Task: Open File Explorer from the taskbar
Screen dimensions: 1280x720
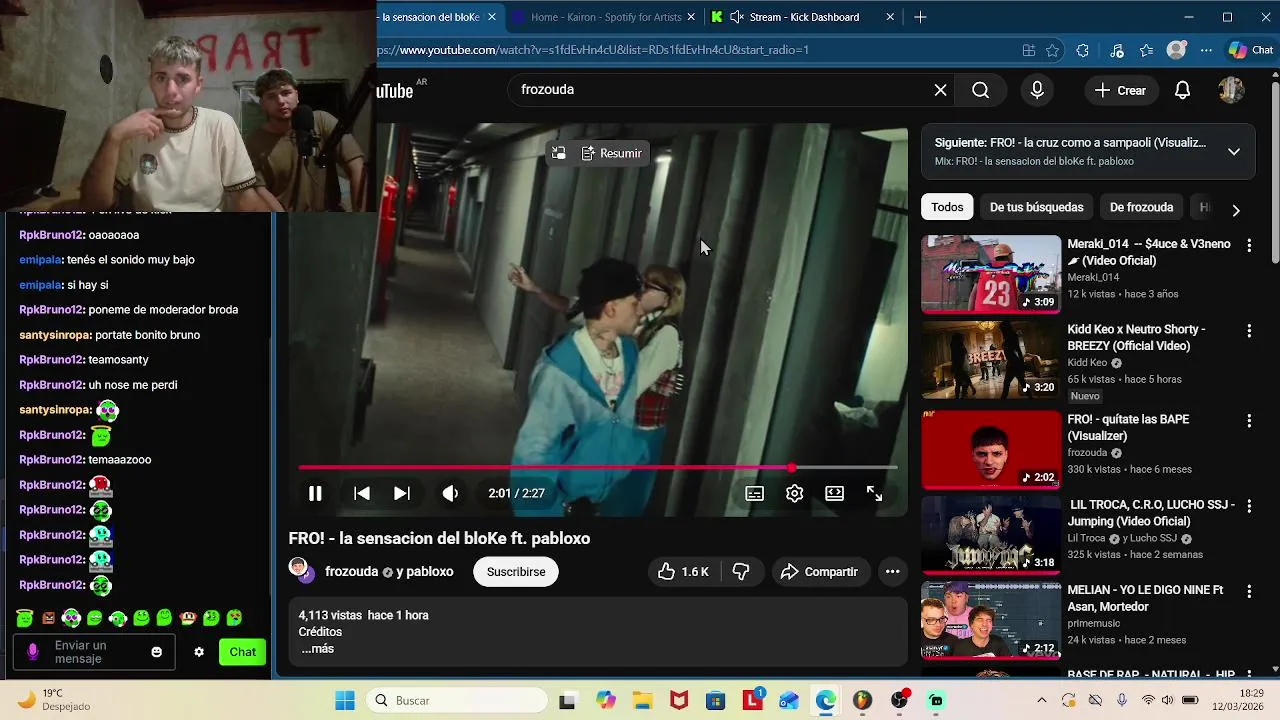Action: point(641,700)
